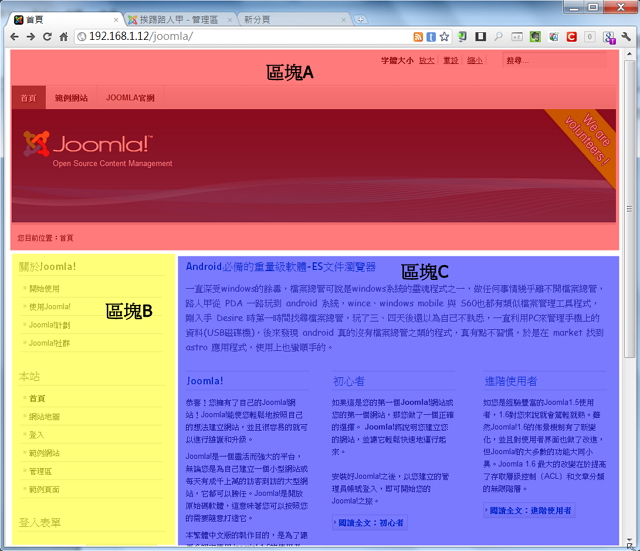
Task: Go back using the browser back arrow
Action: pos(14,37)
